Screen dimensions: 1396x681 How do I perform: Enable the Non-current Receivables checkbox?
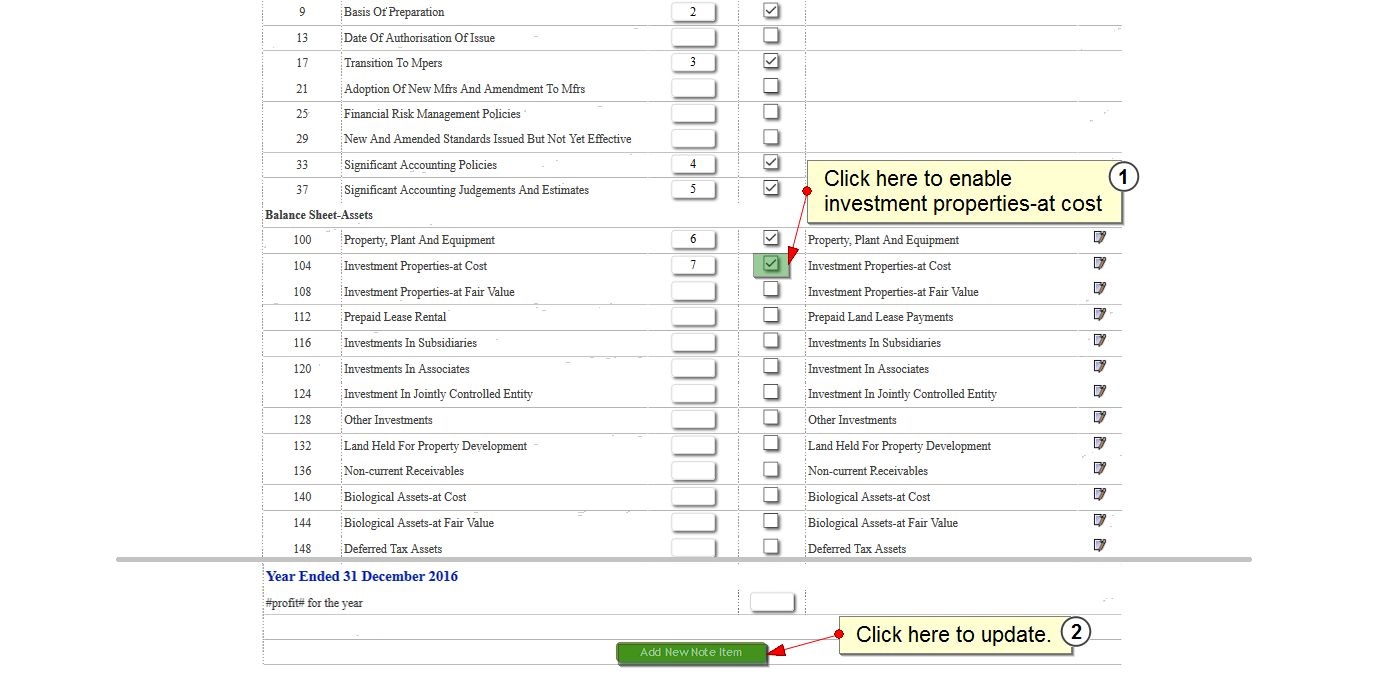point(771,469)
